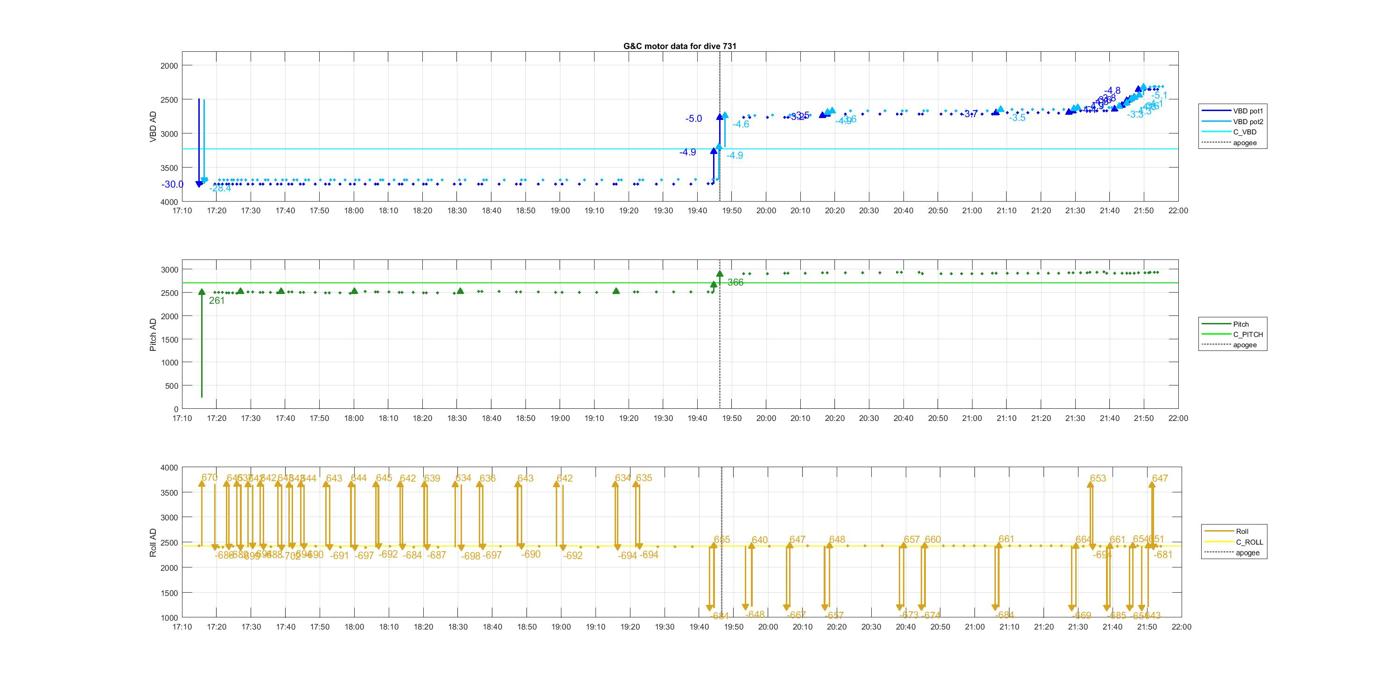Image resolution: width=1400 pixels, height=693 pixels.
Task: Click '1500' tick on Roll y-axis
Action: pyautogui.click(x=169, y=593)
